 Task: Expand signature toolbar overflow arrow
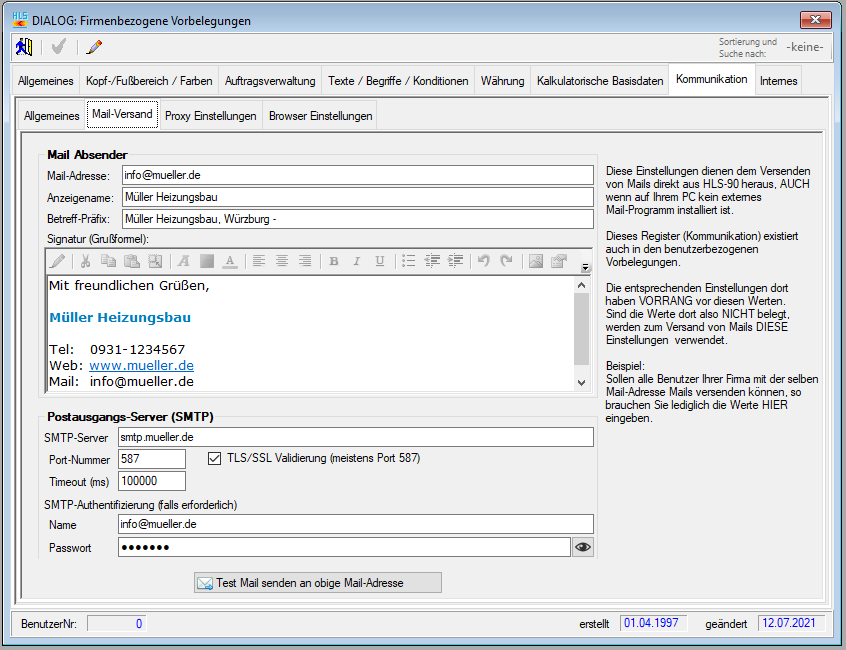pos(585,268)
